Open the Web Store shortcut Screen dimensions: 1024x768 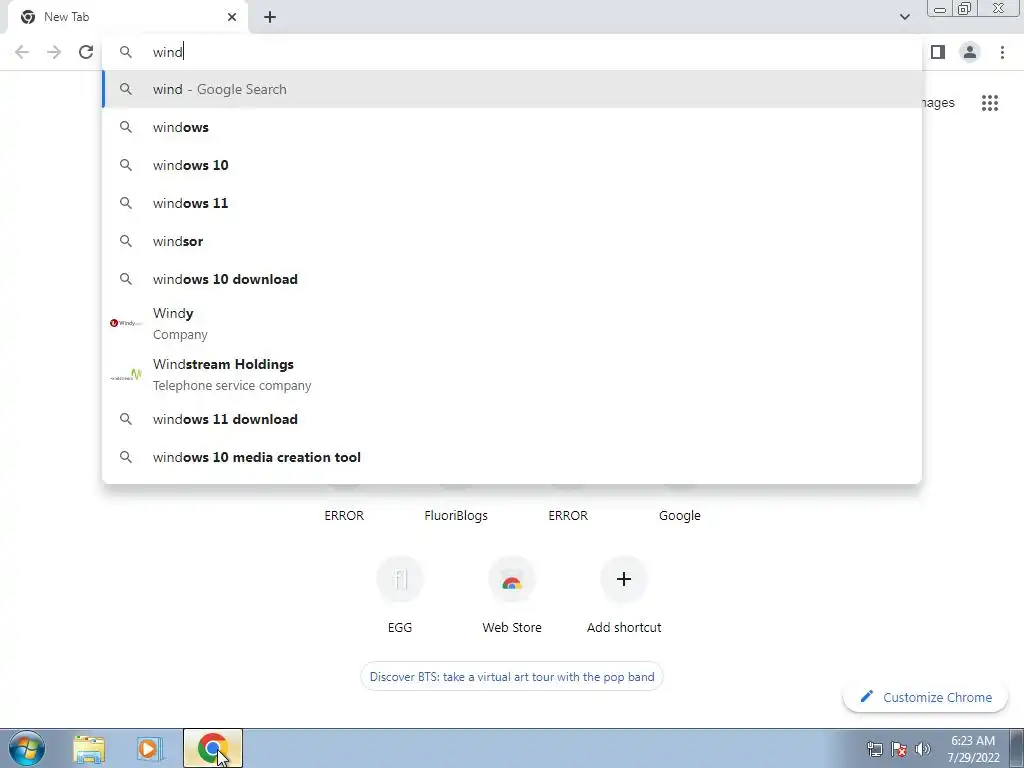(512, 594)
